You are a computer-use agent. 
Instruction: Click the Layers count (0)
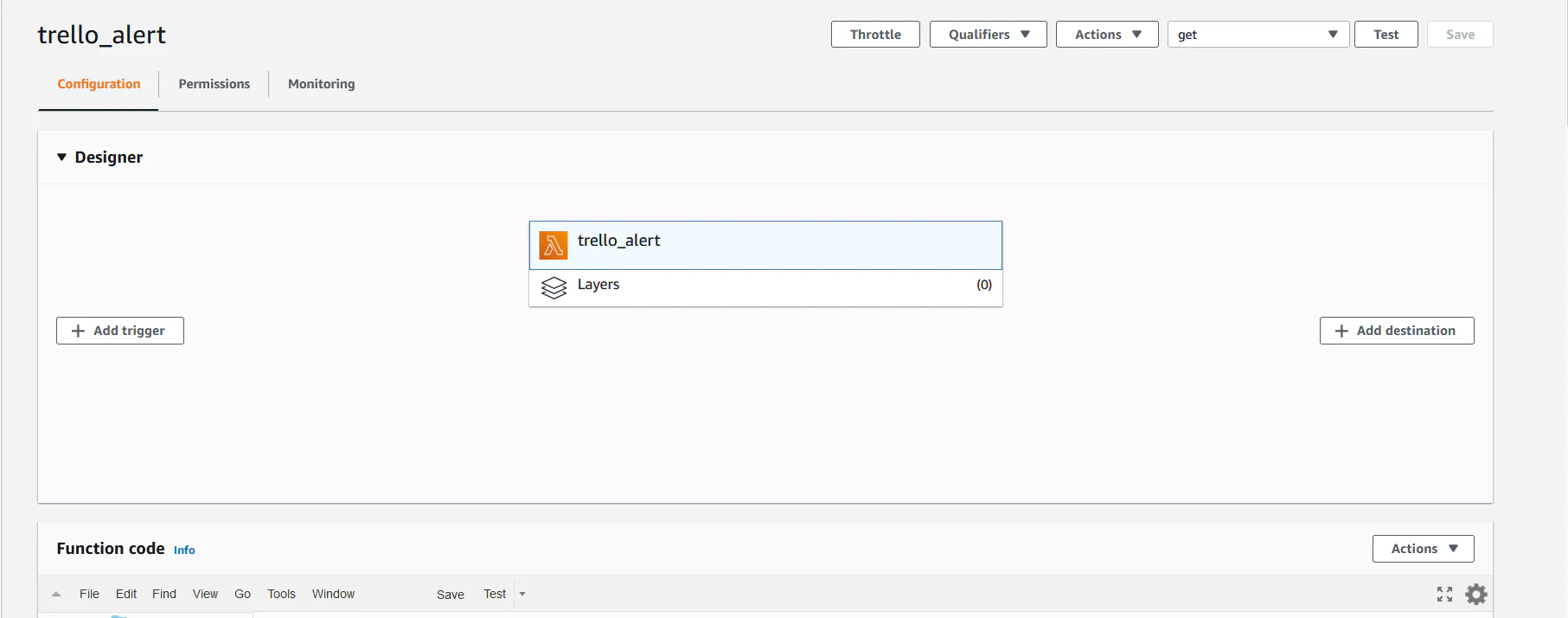[x=984, y=285]
